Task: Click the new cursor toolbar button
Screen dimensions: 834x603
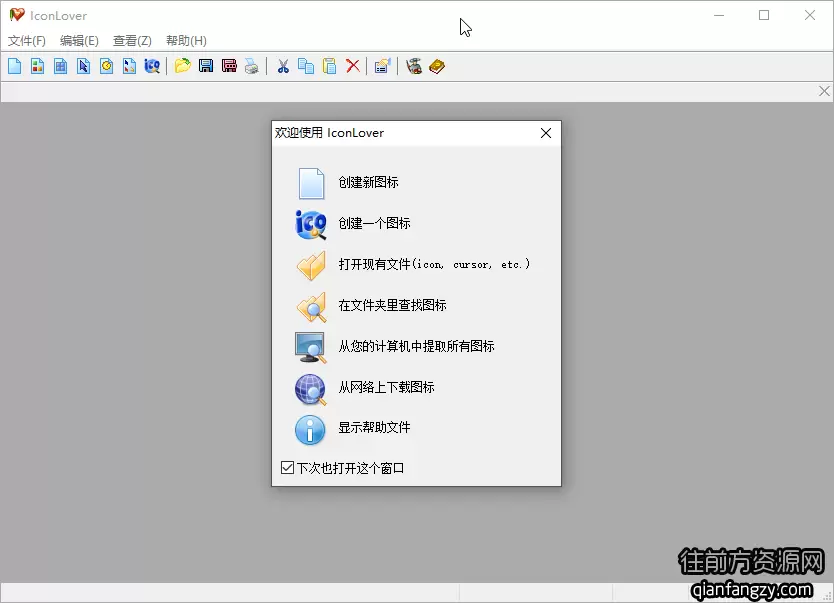Action: [84, 66]
